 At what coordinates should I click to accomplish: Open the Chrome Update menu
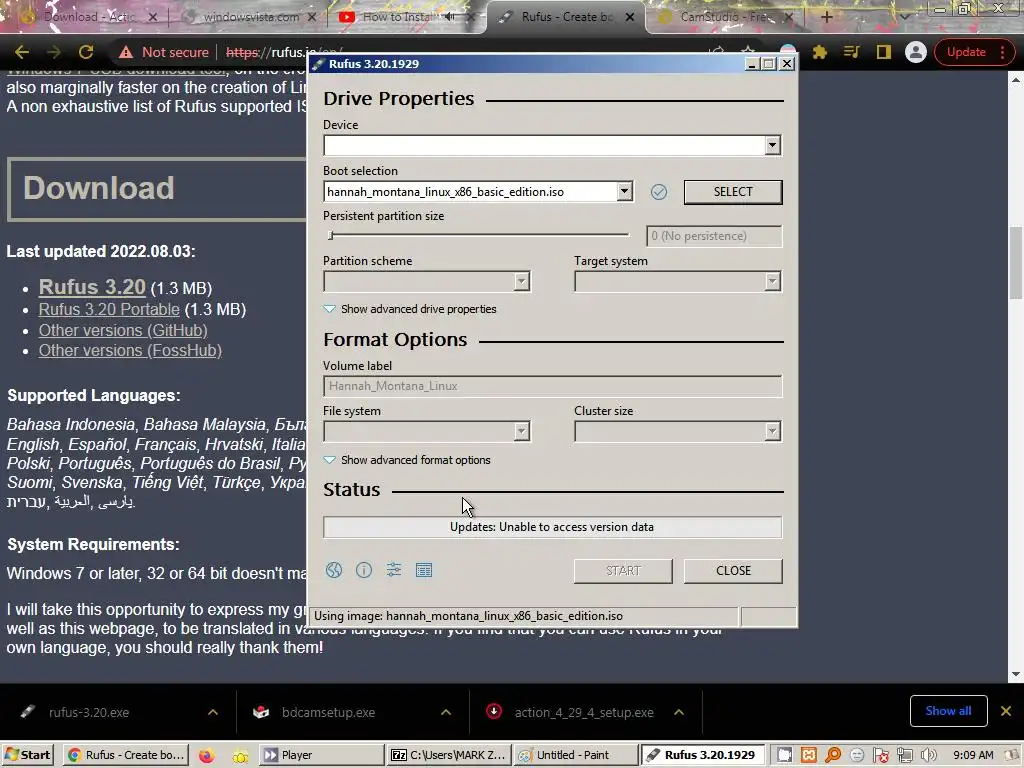(x=974, y=52)
